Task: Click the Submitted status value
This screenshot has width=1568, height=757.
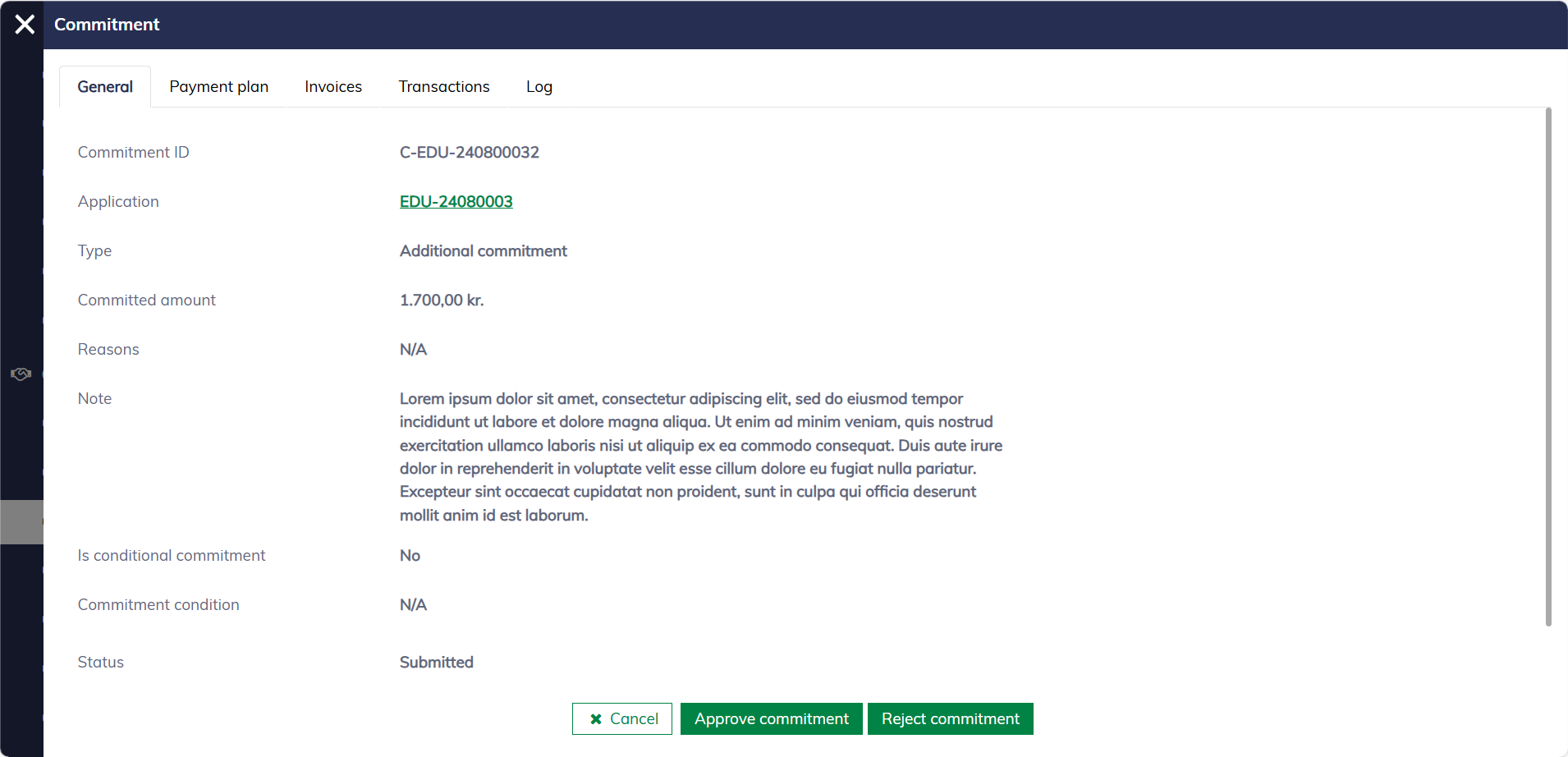Action: click(x=436, y=663)
